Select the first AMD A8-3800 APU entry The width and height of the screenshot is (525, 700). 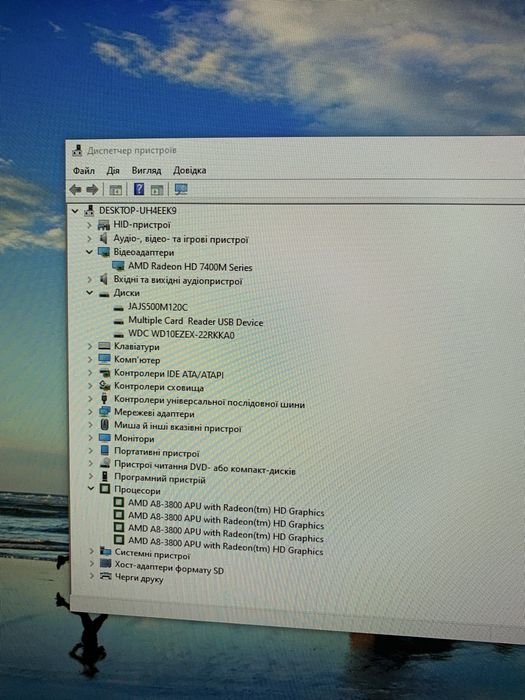click(x=226, y=507)
